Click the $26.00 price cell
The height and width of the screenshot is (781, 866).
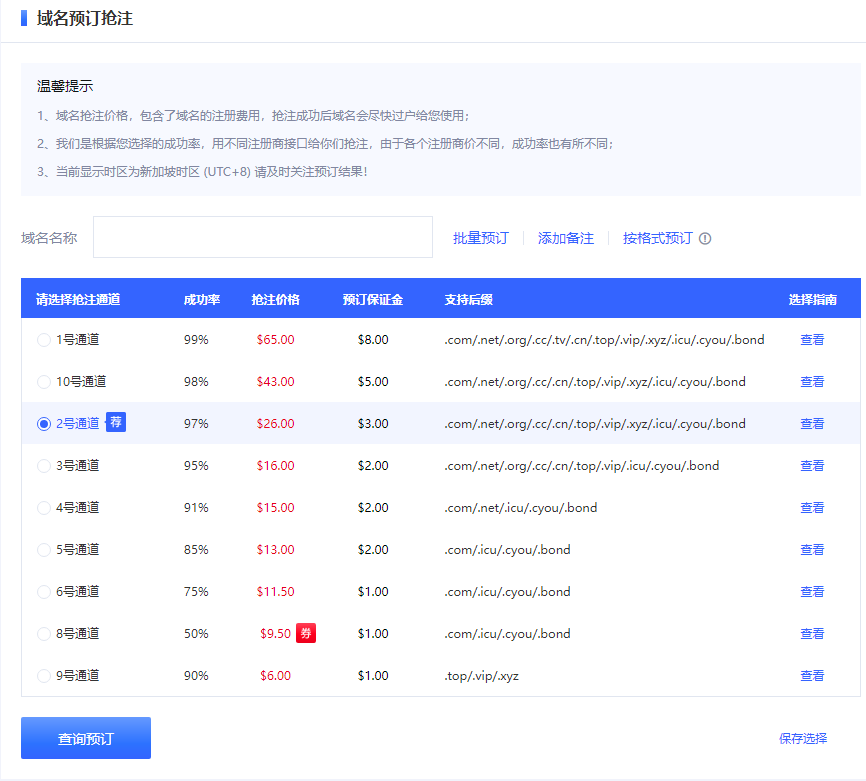(275, 424)
